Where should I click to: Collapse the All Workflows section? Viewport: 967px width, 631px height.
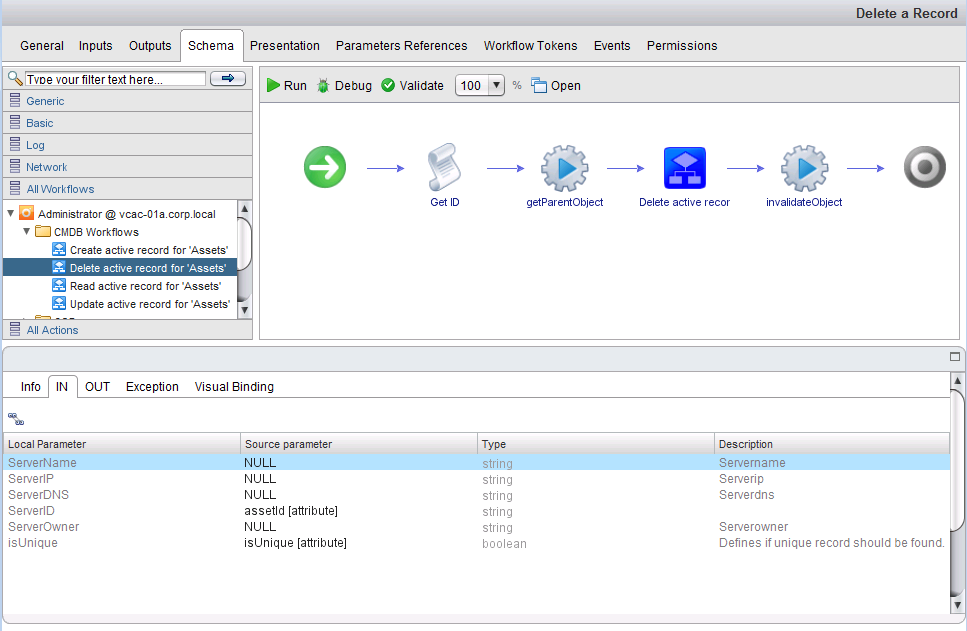128,189
